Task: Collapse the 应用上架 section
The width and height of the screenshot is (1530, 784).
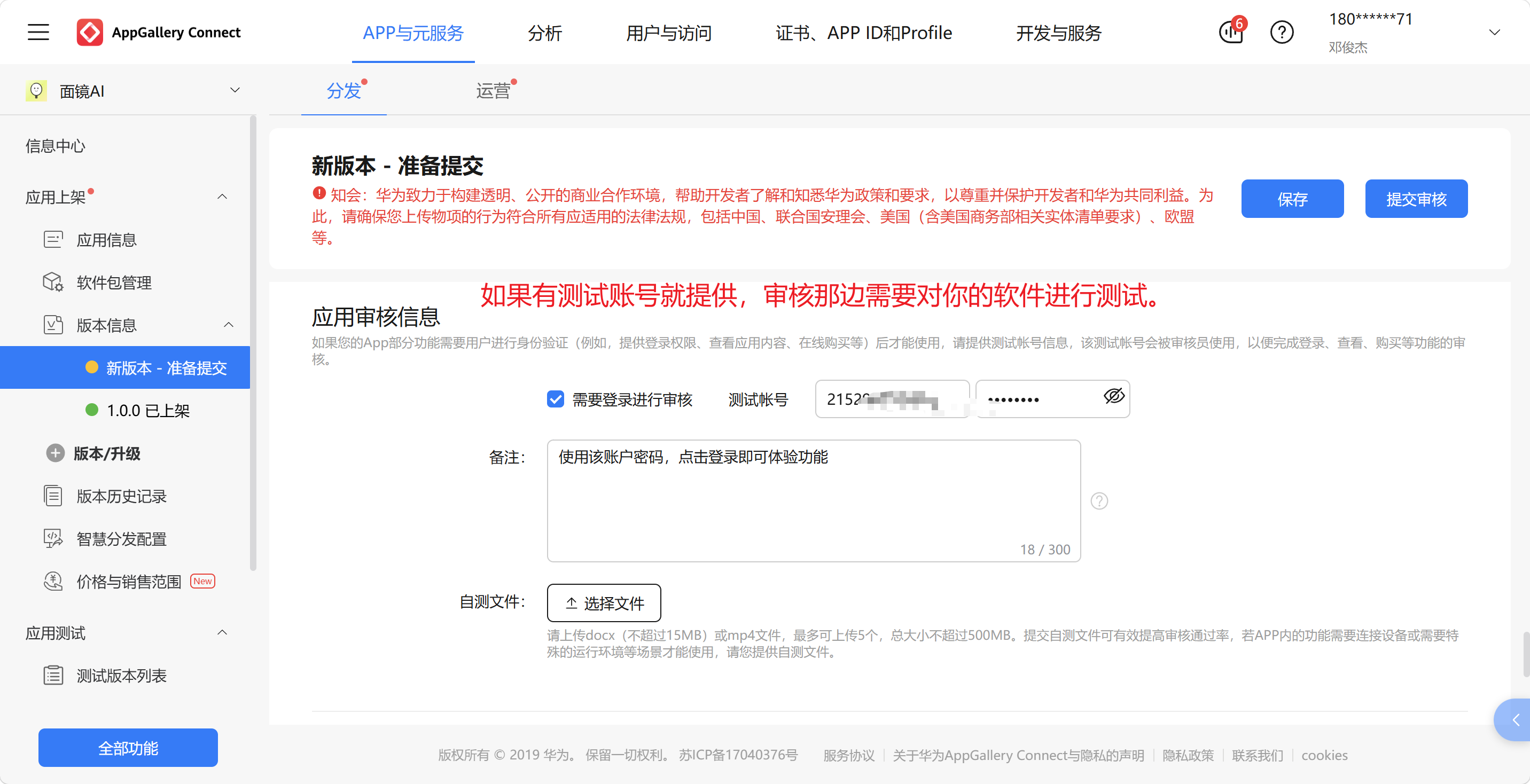Action: [x=222, y=197]
